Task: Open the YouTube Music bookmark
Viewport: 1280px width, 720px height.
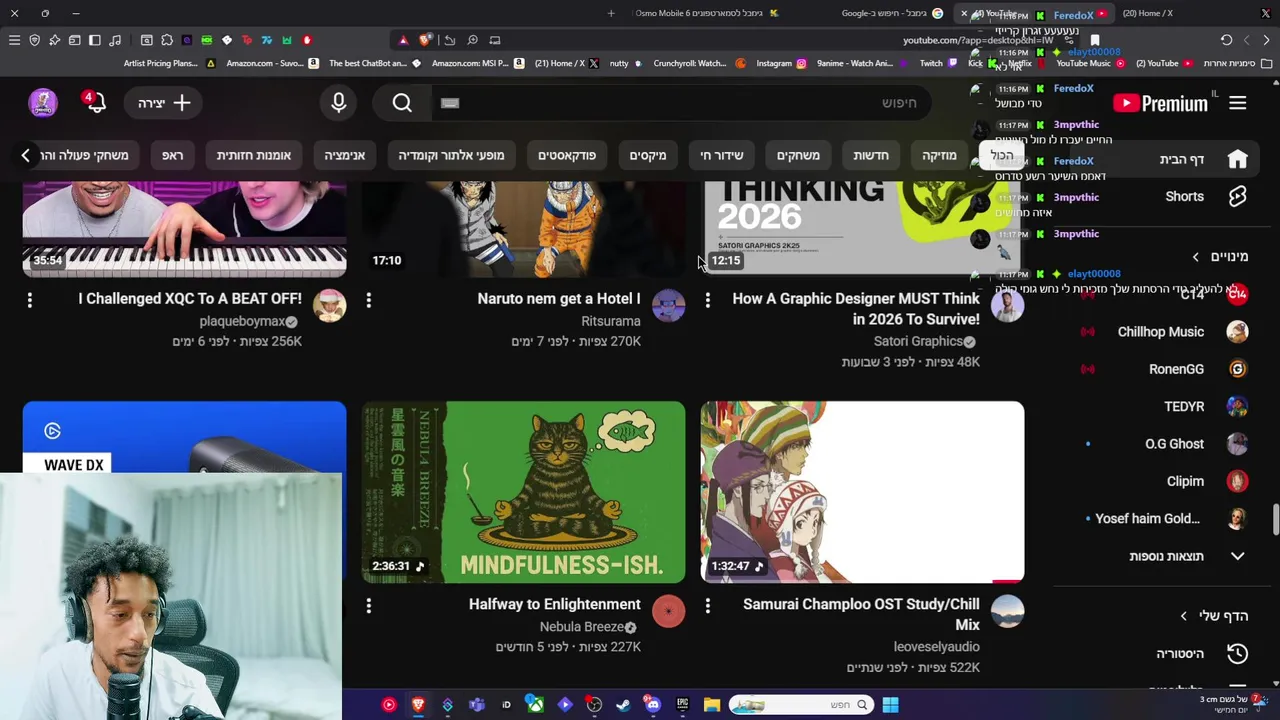Action: click(x=1090, y=63)
